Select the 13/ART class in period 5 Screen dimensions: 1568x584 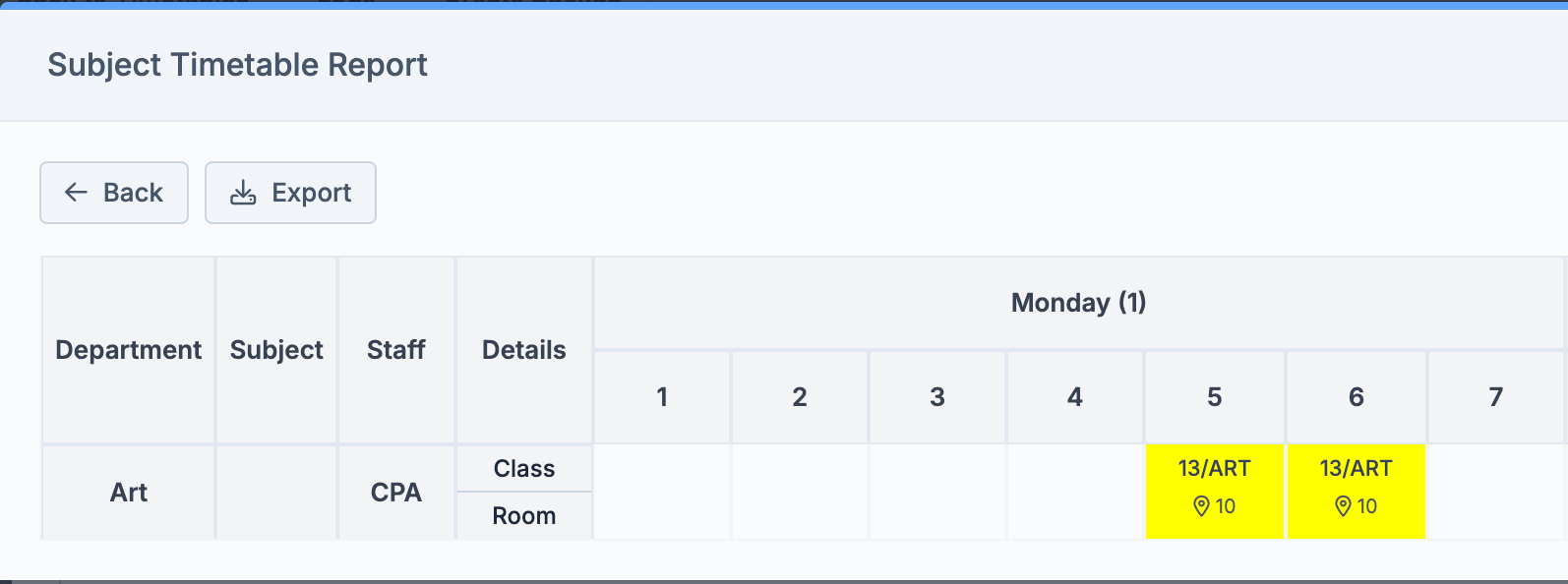(x=1214, y=469)
